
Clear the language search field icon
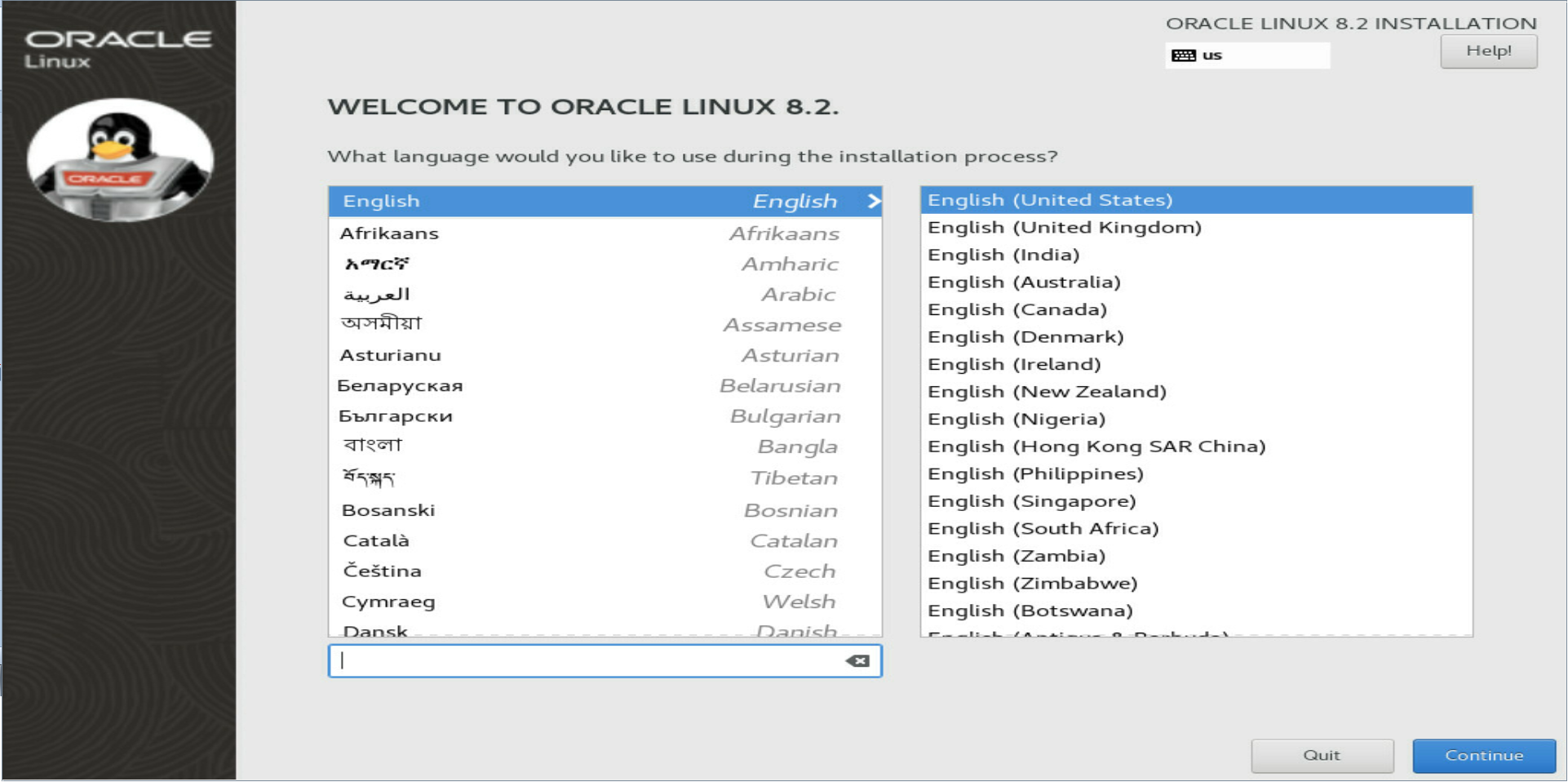pyautogui.click(x=857, y=661)
